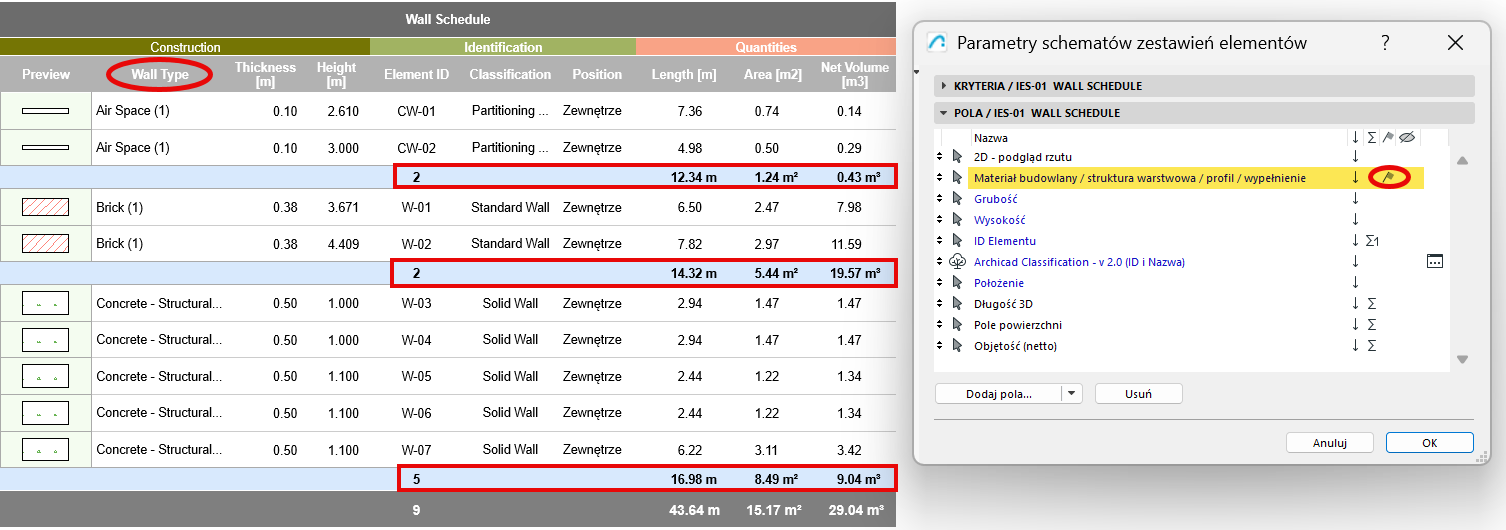The width and height of the screenshot is (1506, 530).
Task: Click the arrow cursor icon beside Położenie
Action: pos(957,282)
